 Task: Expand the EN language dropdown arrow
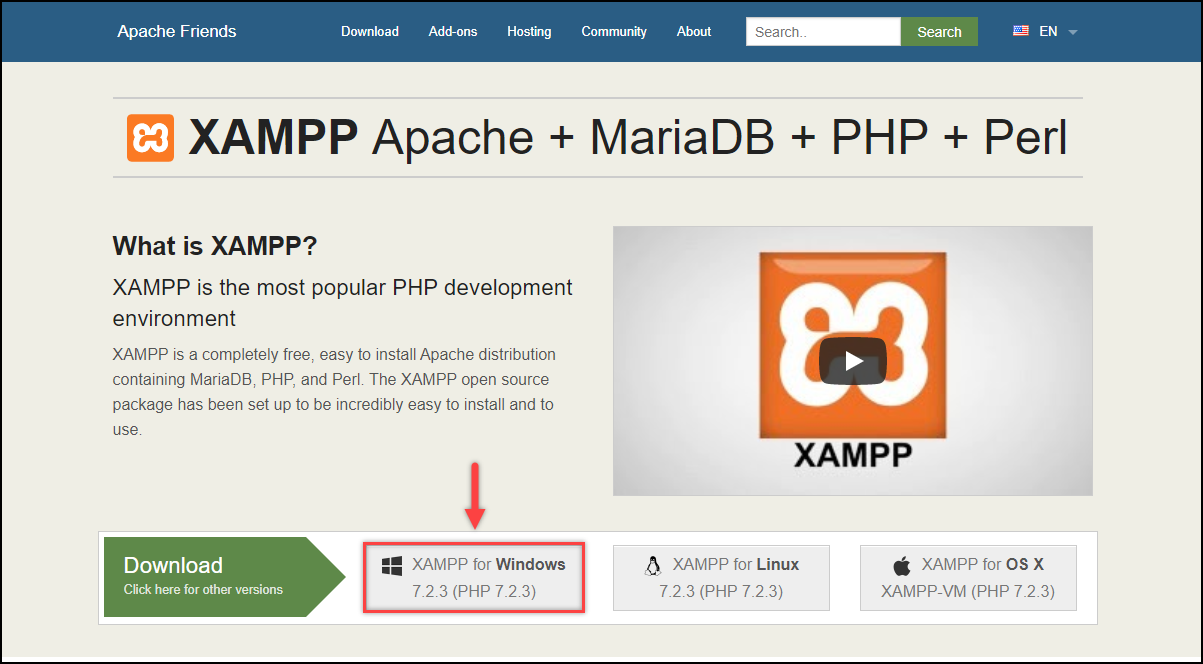pyautogui.click(x=1073, y=32)
